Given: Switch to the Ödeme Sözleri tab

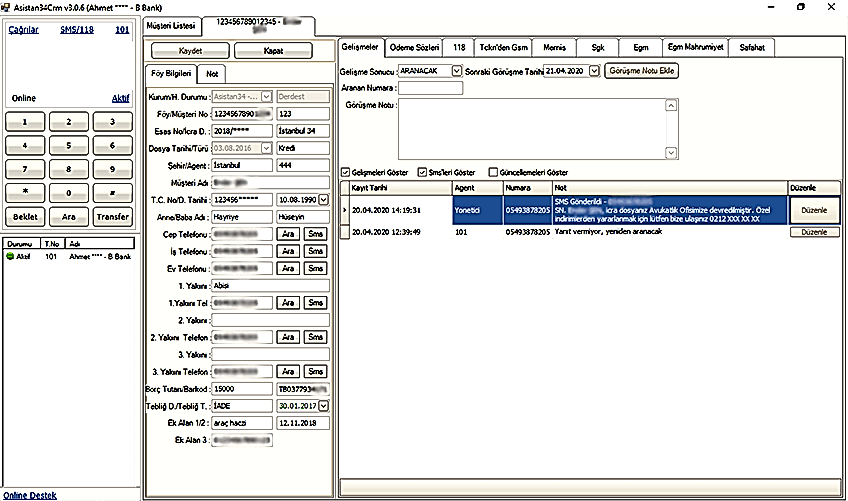Looking at the screenshot, I should pyautogui.click(x=414, y=47).
